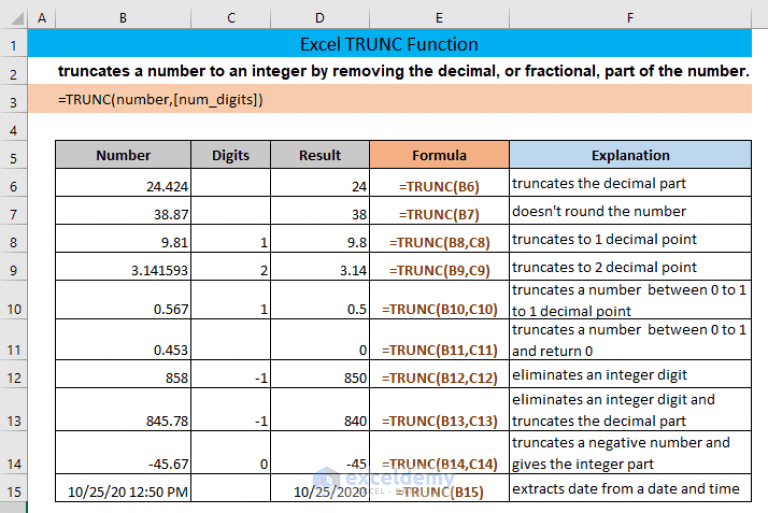Screen dimensions: 768x513
Task: Select the cell containing 3.141593
Action: [123, 267]
